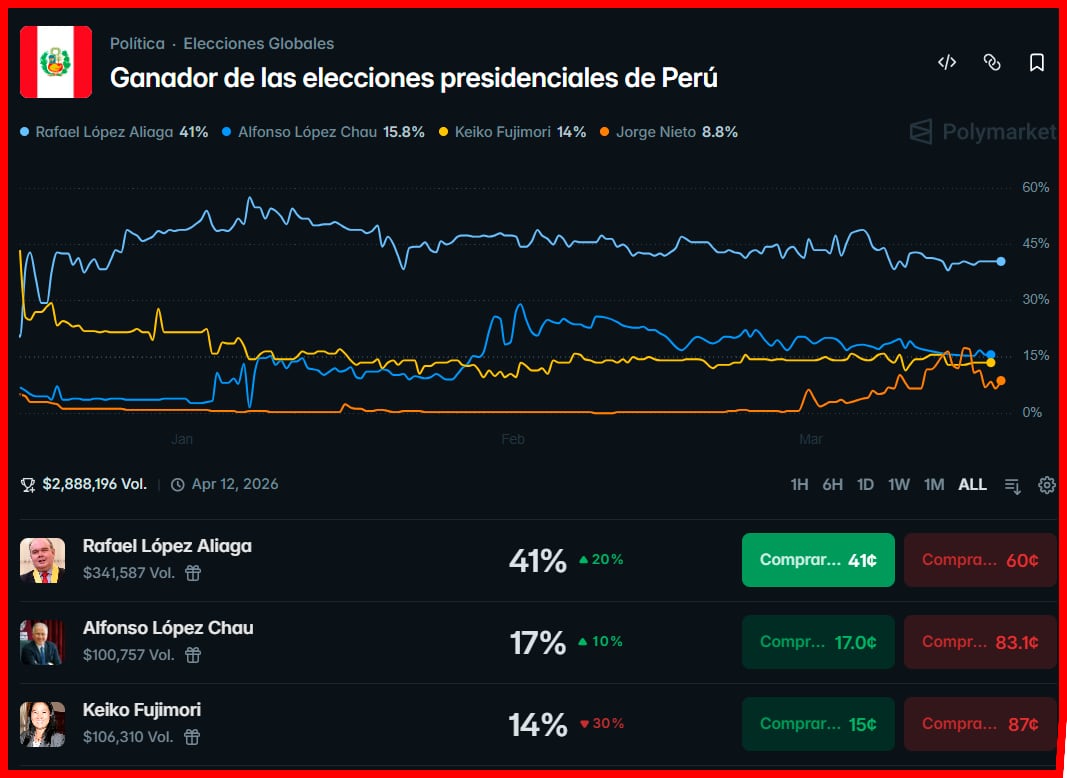Switch chart to 6H range
This screenshot has width=1067, height=778.
832,485
